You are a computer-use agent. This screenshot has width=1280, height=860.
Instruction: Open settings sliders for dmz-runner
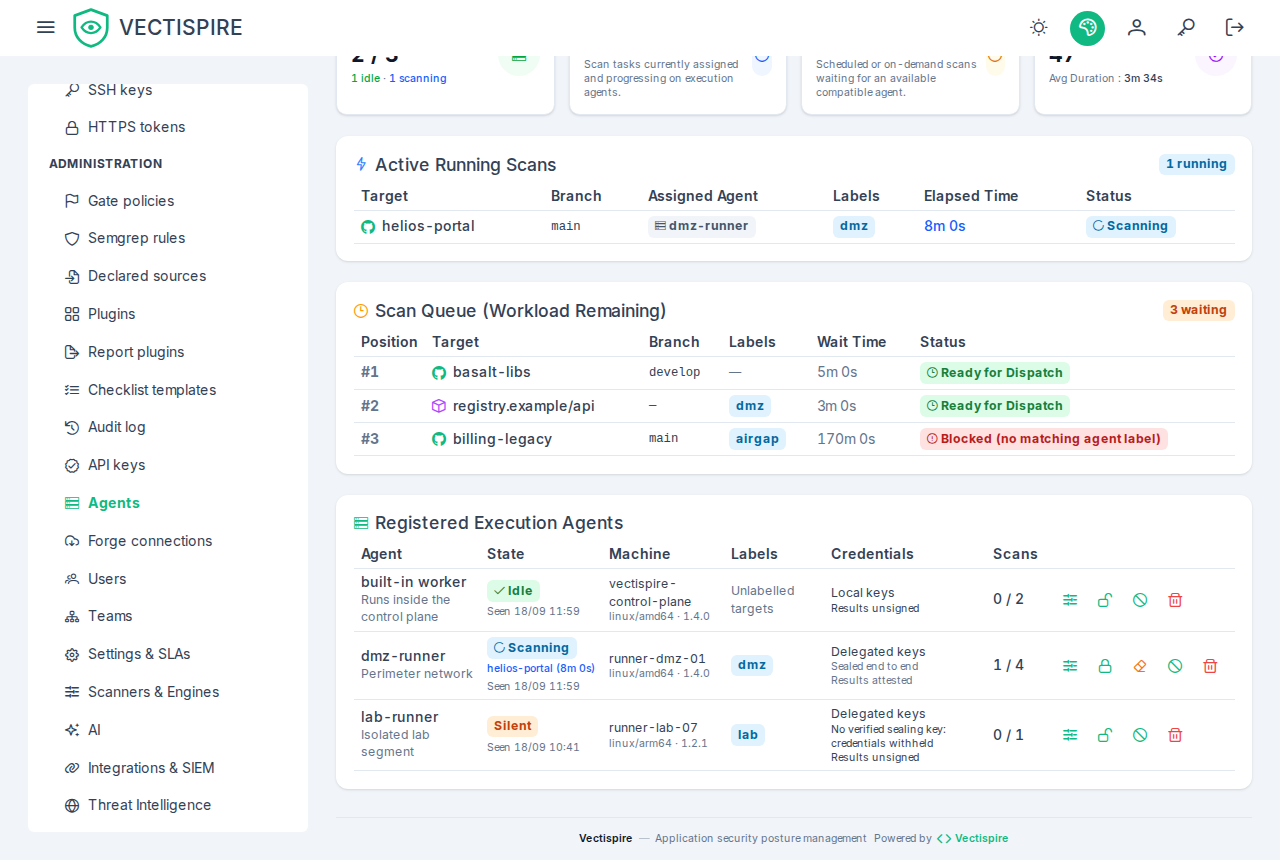[1070, 666]
